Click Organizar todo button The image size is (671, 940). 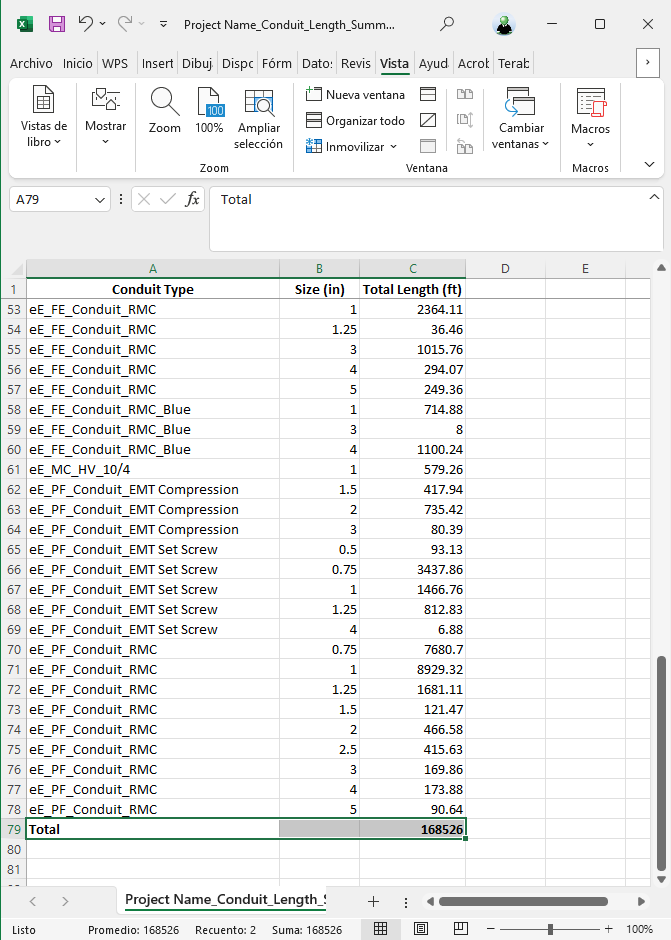(x=356, y=120)
